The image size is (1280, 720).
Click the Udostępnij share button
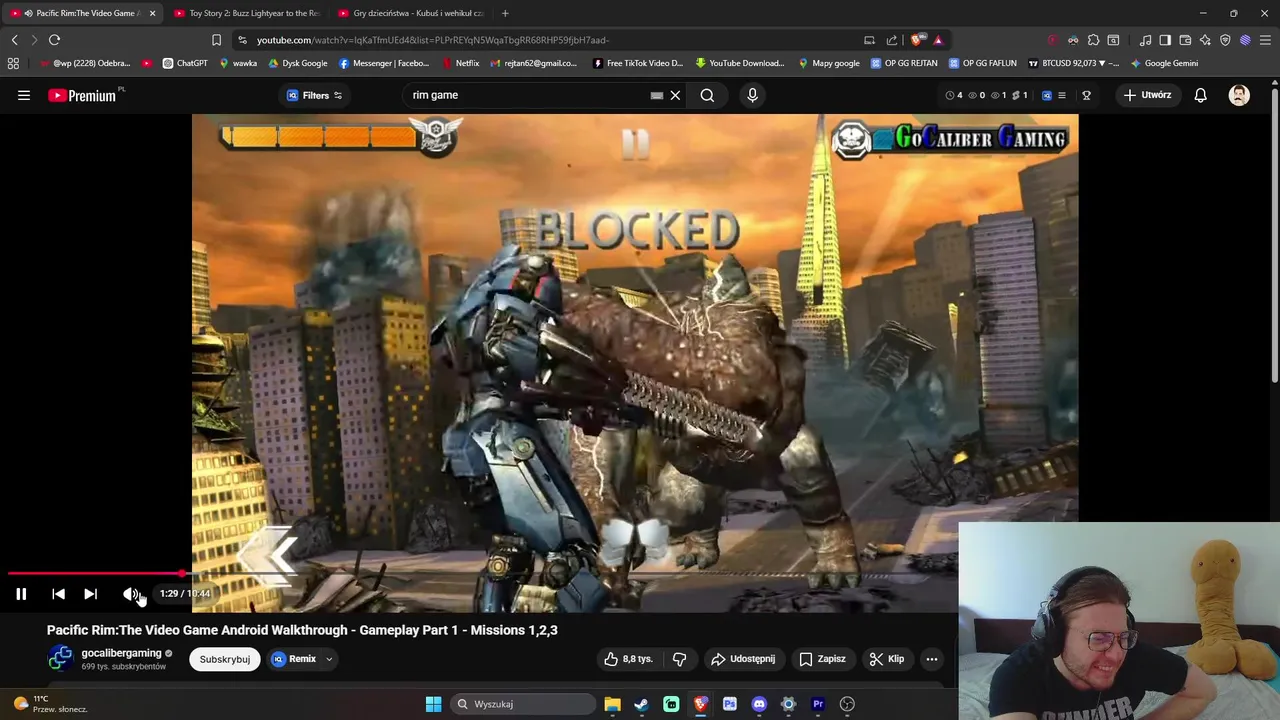[x=743, y=659]
